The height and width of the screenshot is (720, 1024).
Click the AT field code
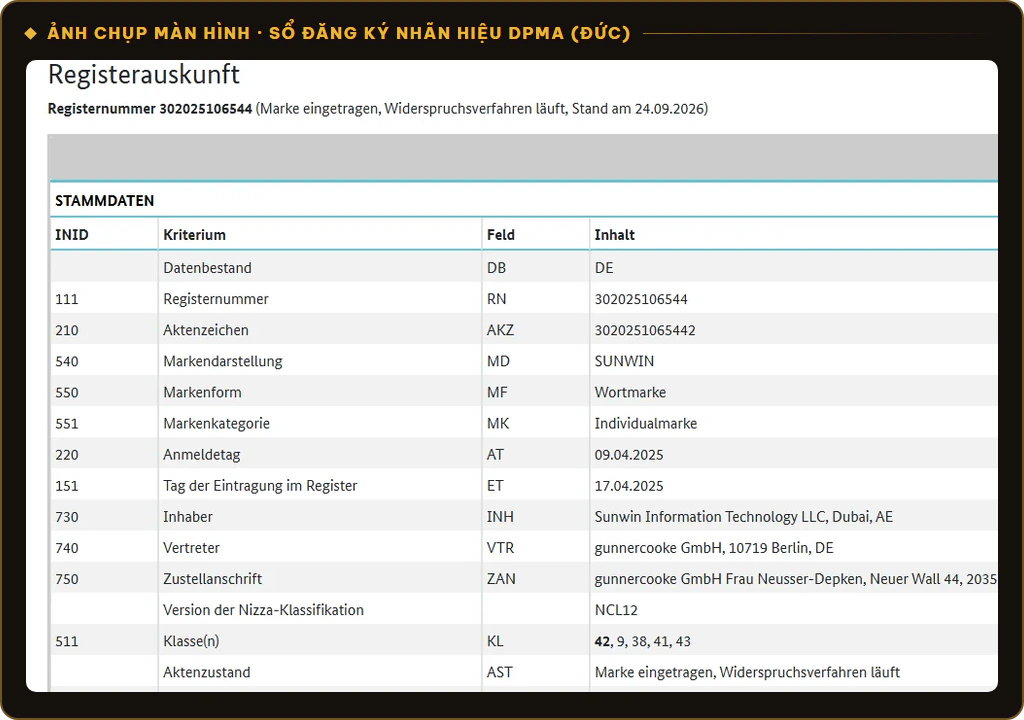click(x=495, y=455)
